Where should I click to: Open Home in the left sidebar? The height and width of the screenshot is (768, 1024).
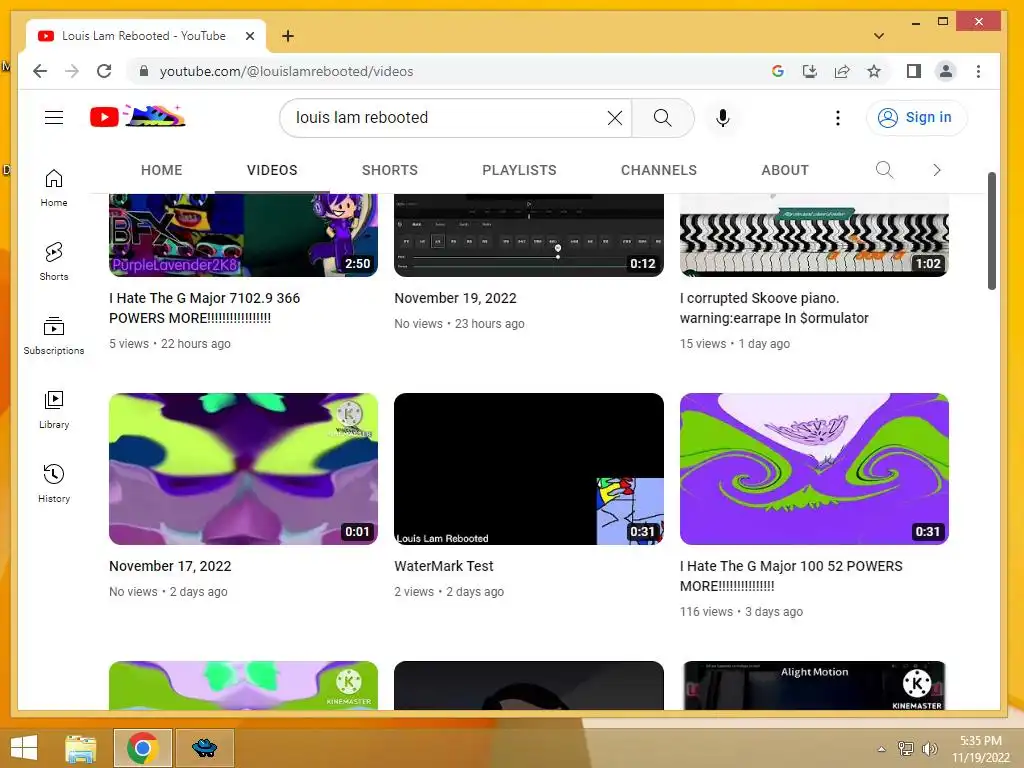(x=54, y=188)
